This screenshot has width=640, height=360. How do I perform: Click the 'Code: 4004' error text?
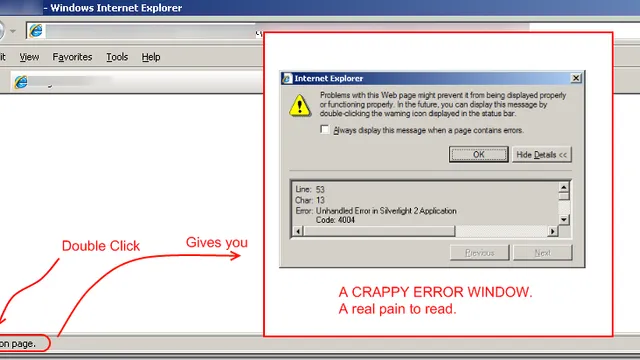pyautogui.click(x=335, y=220)
